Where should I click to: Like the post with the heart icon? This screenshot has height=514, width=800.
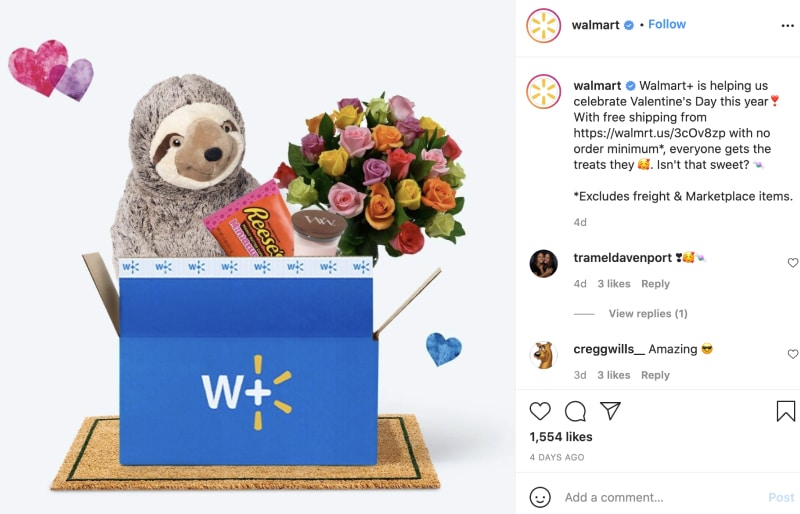coord(540,411)
